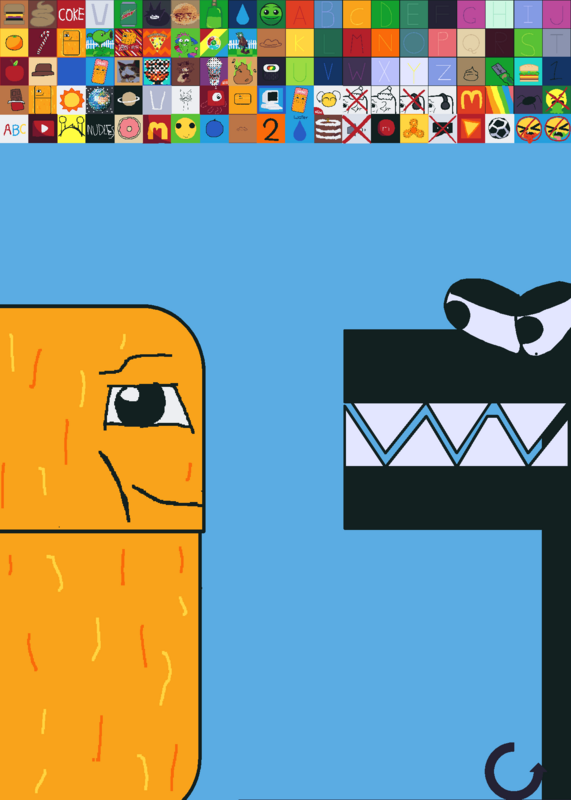Choose the pepperoni pizza slice tile
The height and width of the screenshot is (800, 571).
pos(157,43)
